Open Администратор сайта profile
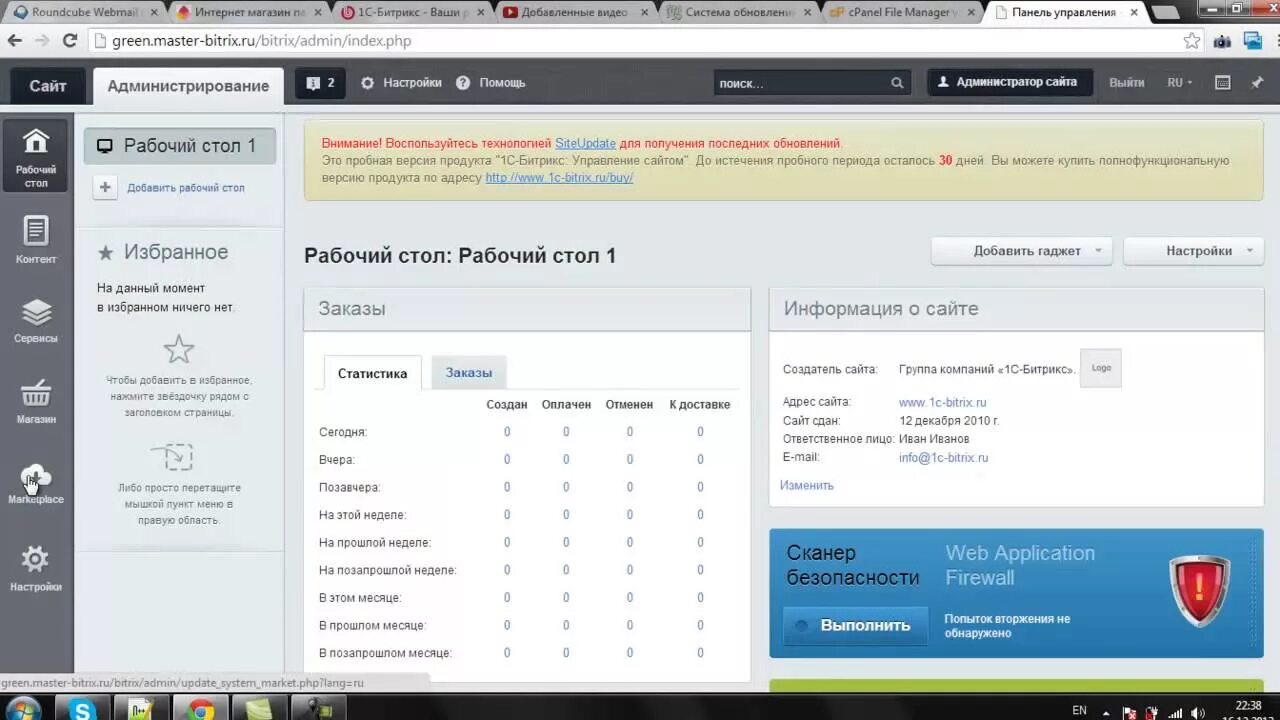This screenshot has width=1280, height=720. coord(1010,82)
